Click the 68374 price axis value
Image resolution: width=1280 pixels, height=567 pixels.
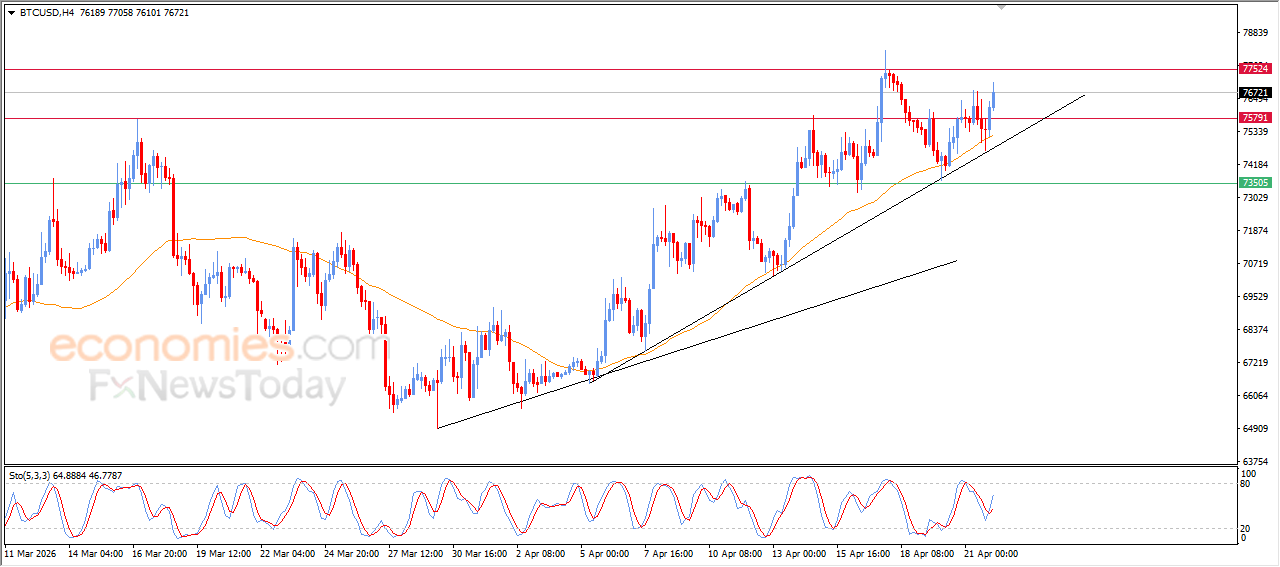coord(1256,329)
